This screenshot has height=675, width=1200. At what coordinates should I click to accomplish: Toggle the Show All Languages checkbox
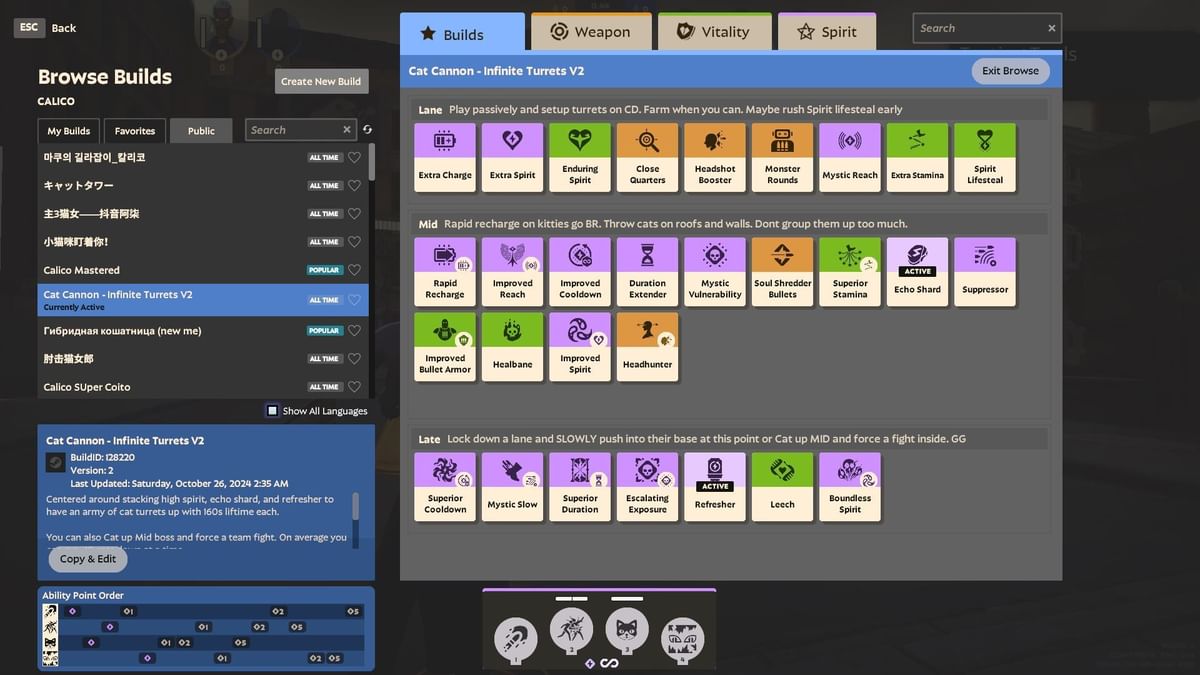[x=272, y=411]
